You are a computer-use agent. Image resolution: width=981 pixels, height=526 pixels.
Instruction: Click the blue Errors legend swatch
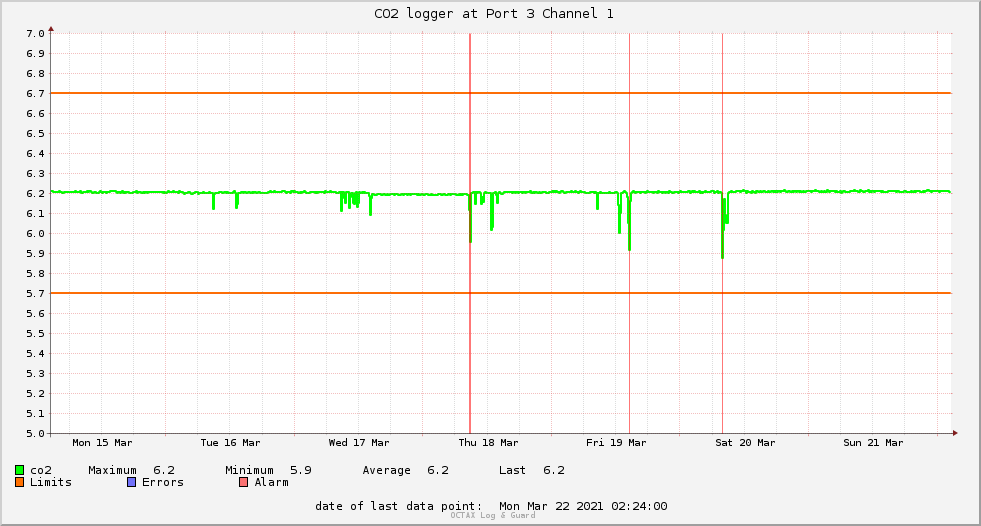tap(131, 482)
